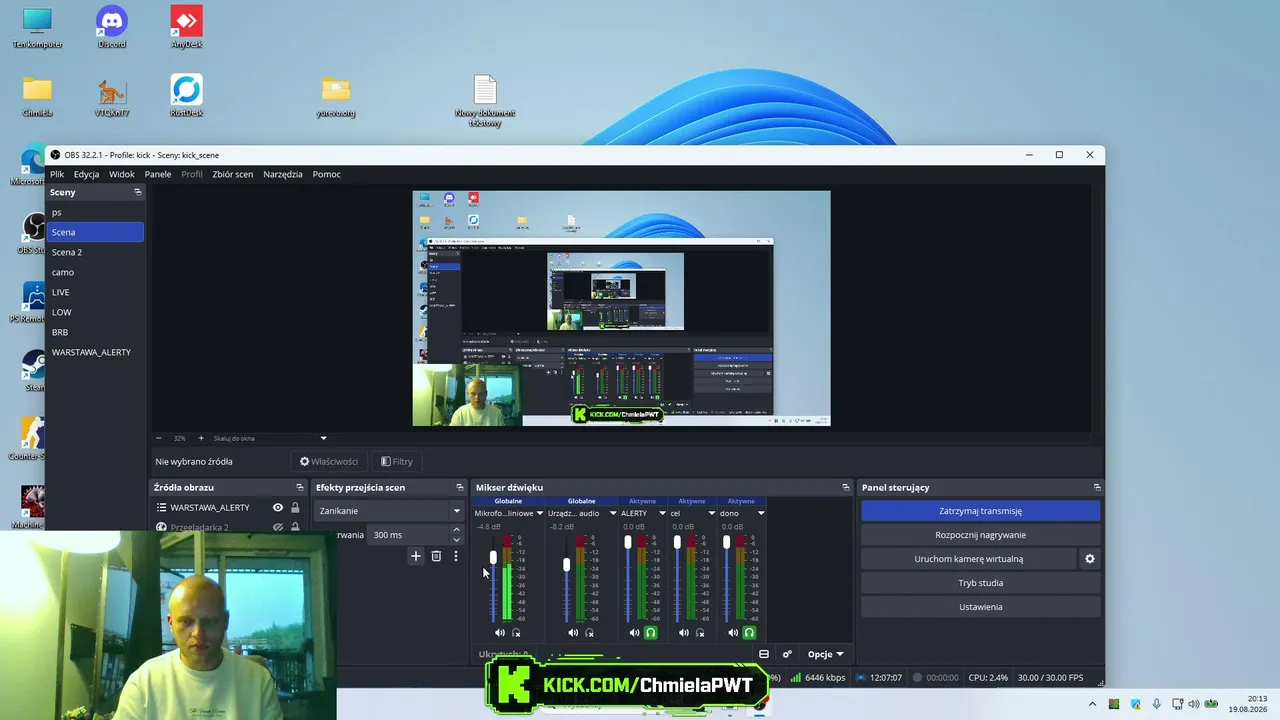Open the Ten komputer desktop icon
The height and width of the screenshot is (720, 1280).
pos(37,27)
